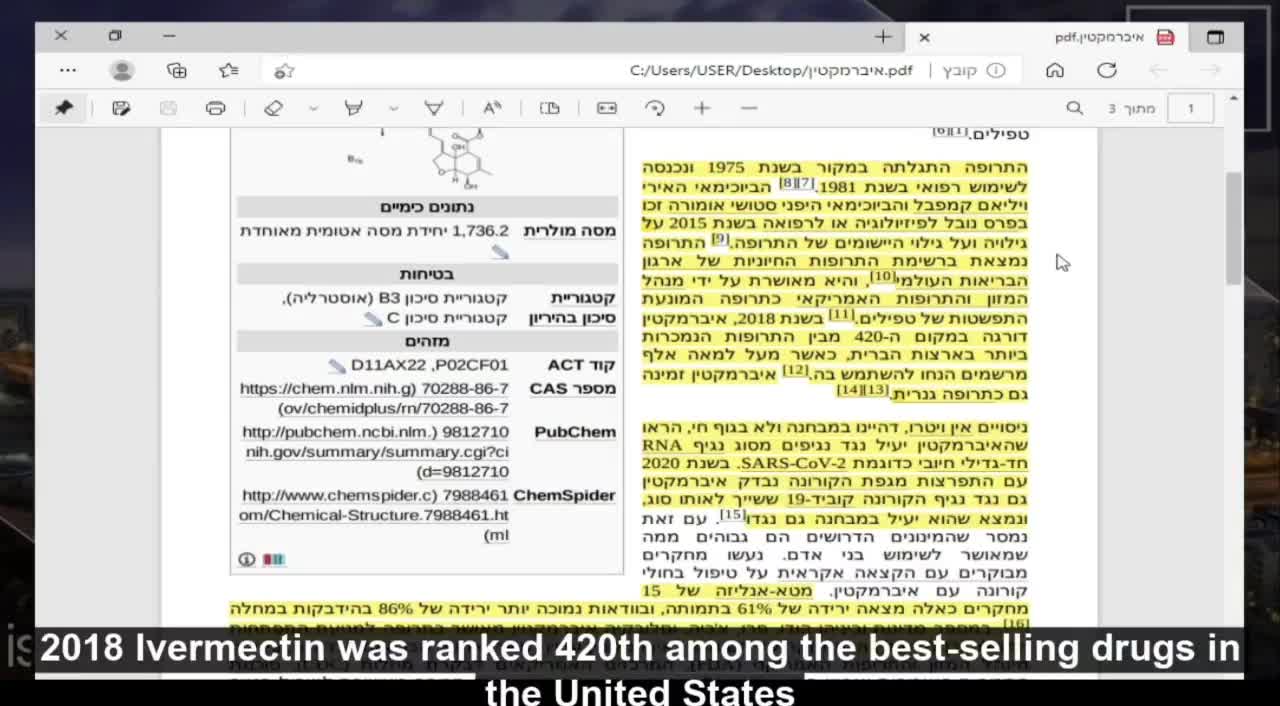Click the נתונים כימיים section header
1280x706 pixels.
click(x=428, y=207)
